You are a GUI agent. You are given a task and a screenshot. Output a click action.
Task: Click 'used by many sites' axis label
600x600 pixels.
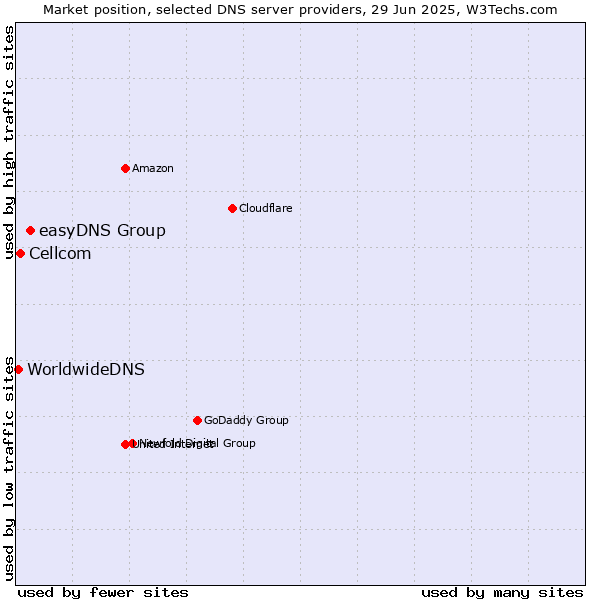pyautogui.click(x=502, y=593)
